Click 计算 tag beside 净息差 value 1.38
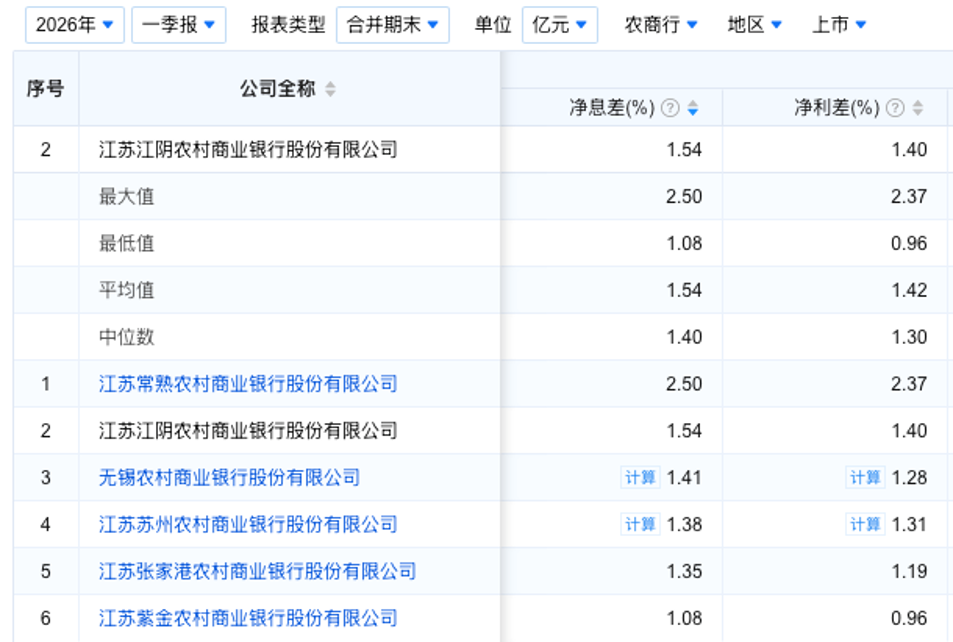The width and height of the screenshot is (953, 642). click(640, 524)
